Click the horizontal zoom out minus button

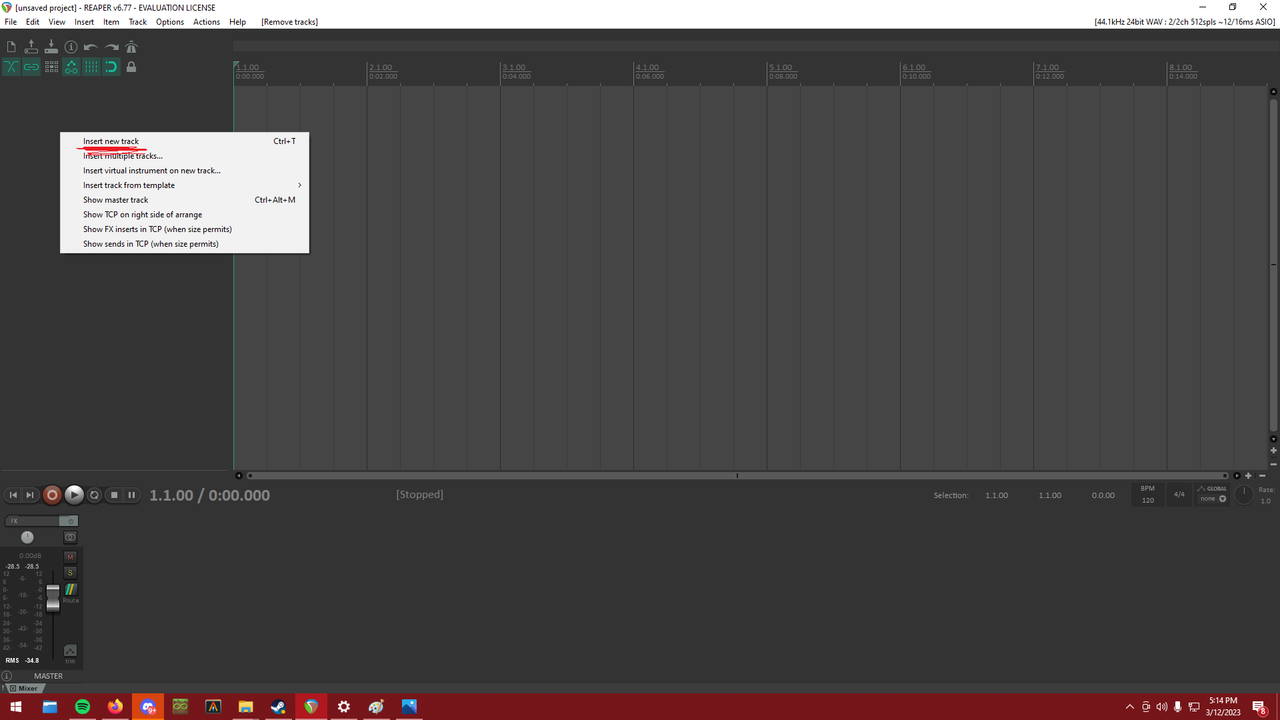click(x=1262, y=476)
